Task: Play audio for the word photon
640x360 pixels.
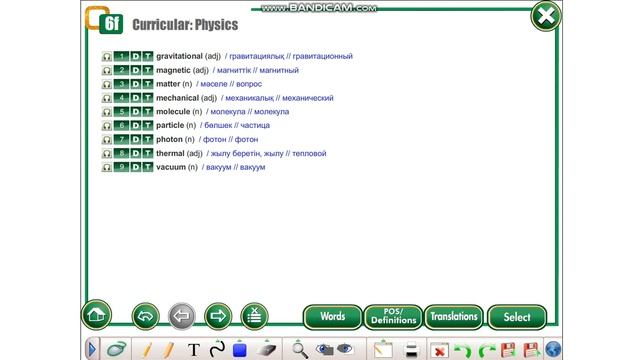Action: point(107,140)
